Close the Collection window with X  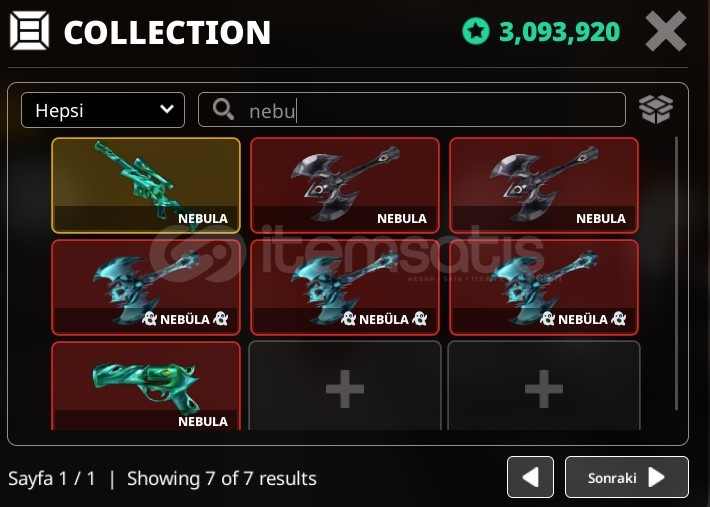tap(666, 31)
